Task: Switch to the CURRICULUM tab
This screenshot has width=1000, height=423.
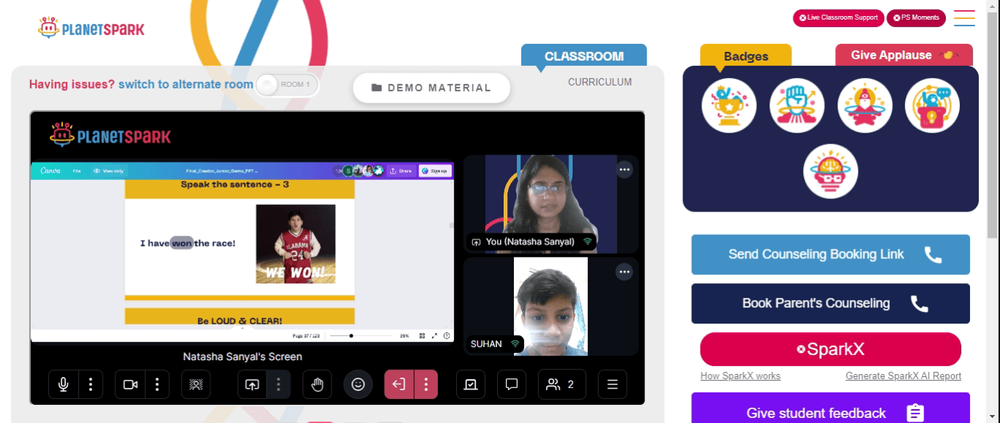Action: coord(599,82)
